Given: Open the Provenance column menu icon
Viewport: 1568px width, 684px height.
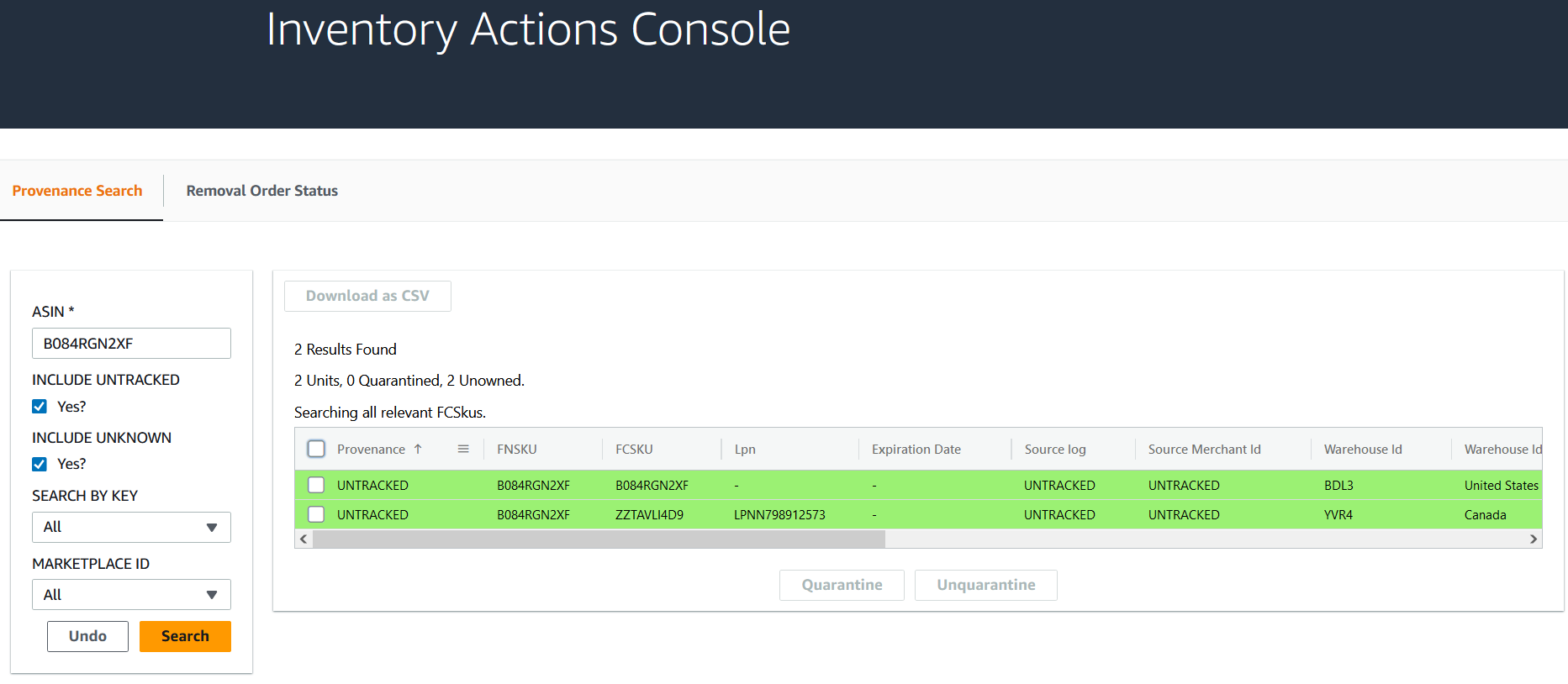Looking at the screenshot, I should click(x=463, y=450).
